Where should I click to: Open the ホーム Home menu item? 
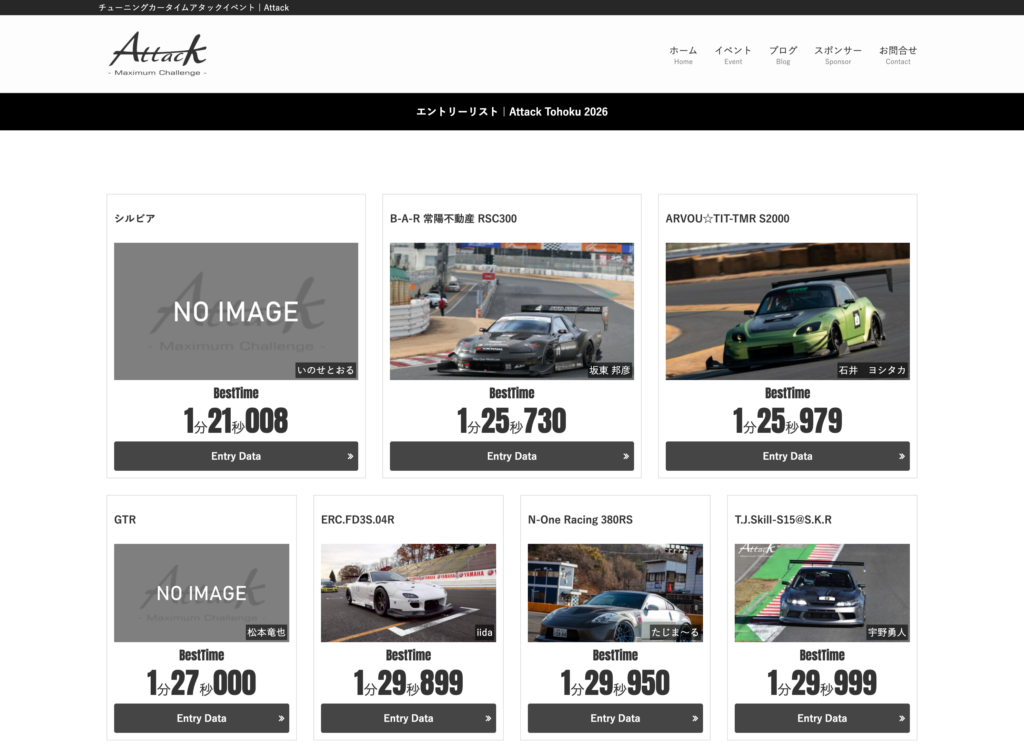(683, 55)
